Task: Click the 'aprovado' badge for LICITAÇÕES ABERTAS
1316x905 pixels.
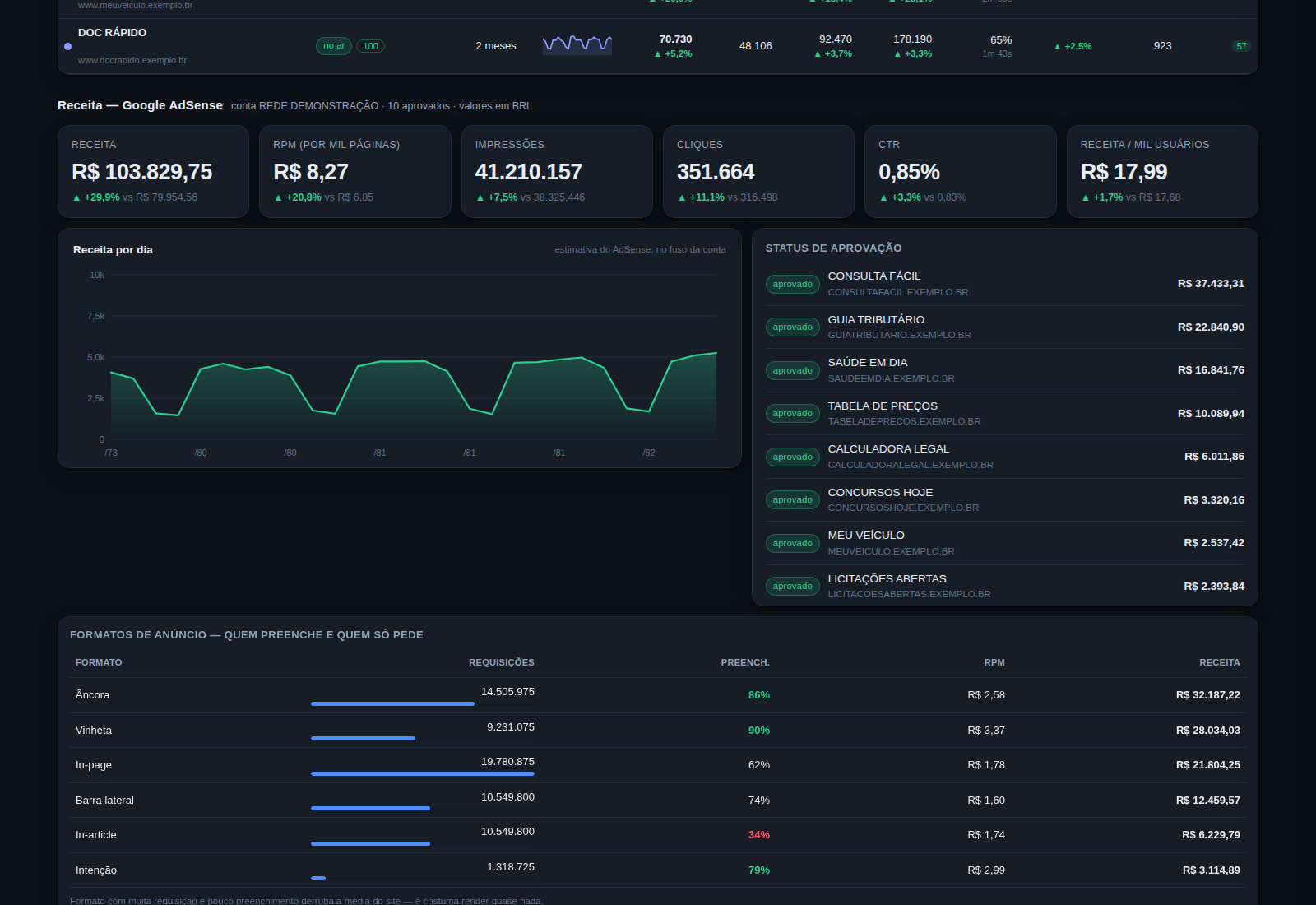Action: pos(792,586)
